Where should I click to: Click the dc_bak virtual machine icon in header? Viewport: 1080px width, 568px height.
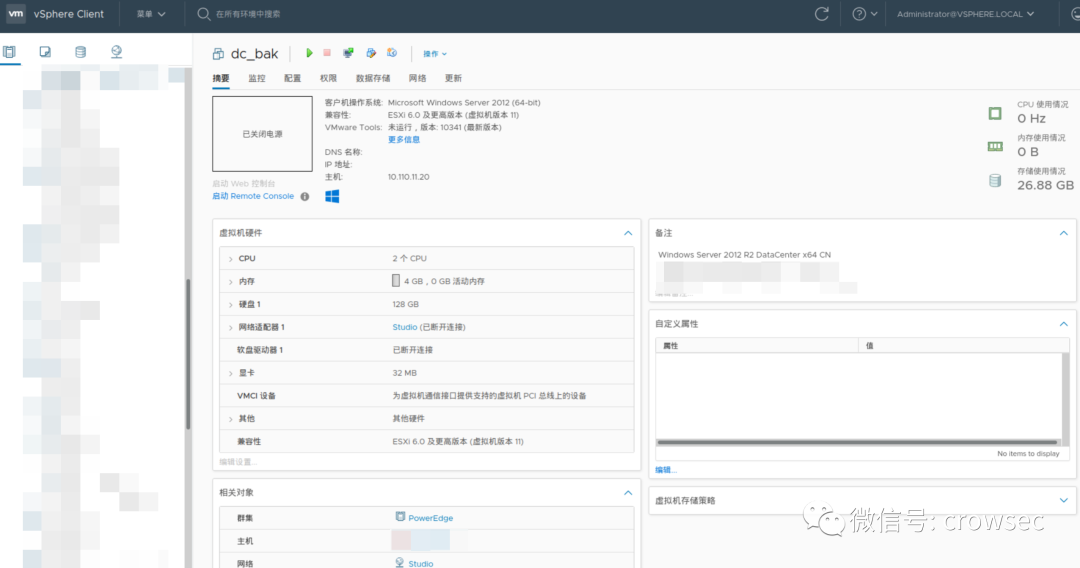pyautogui.click(x=218, y=54)
